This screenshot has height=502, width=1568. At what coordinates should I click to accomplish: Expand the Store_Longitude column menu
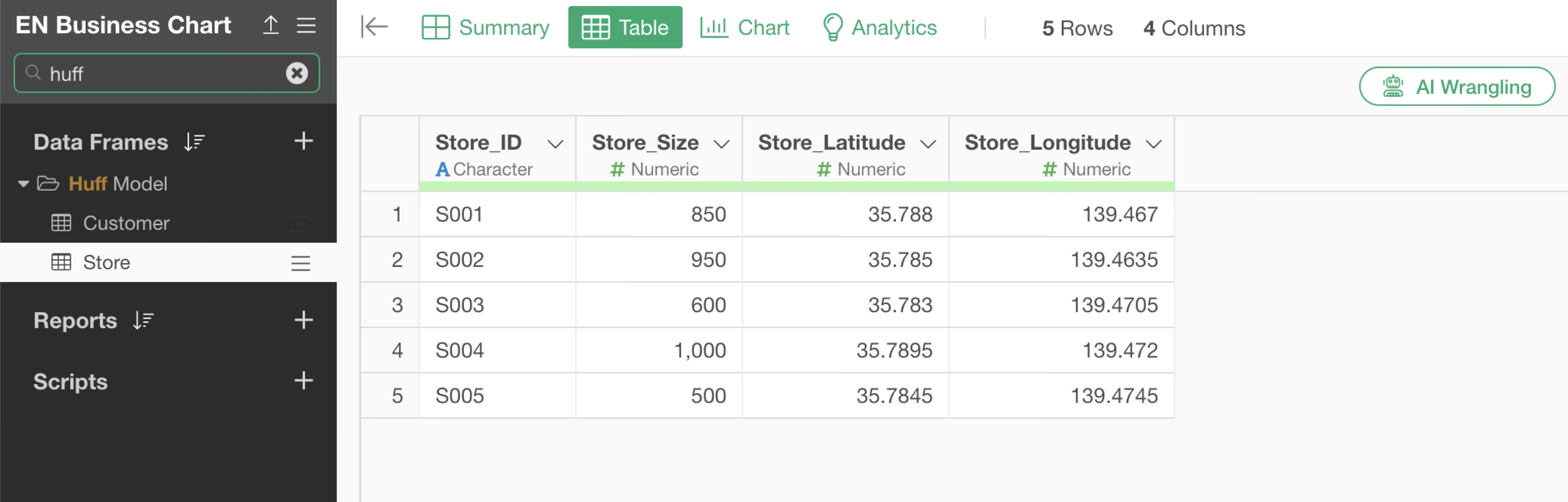(x=1153, y=144)
